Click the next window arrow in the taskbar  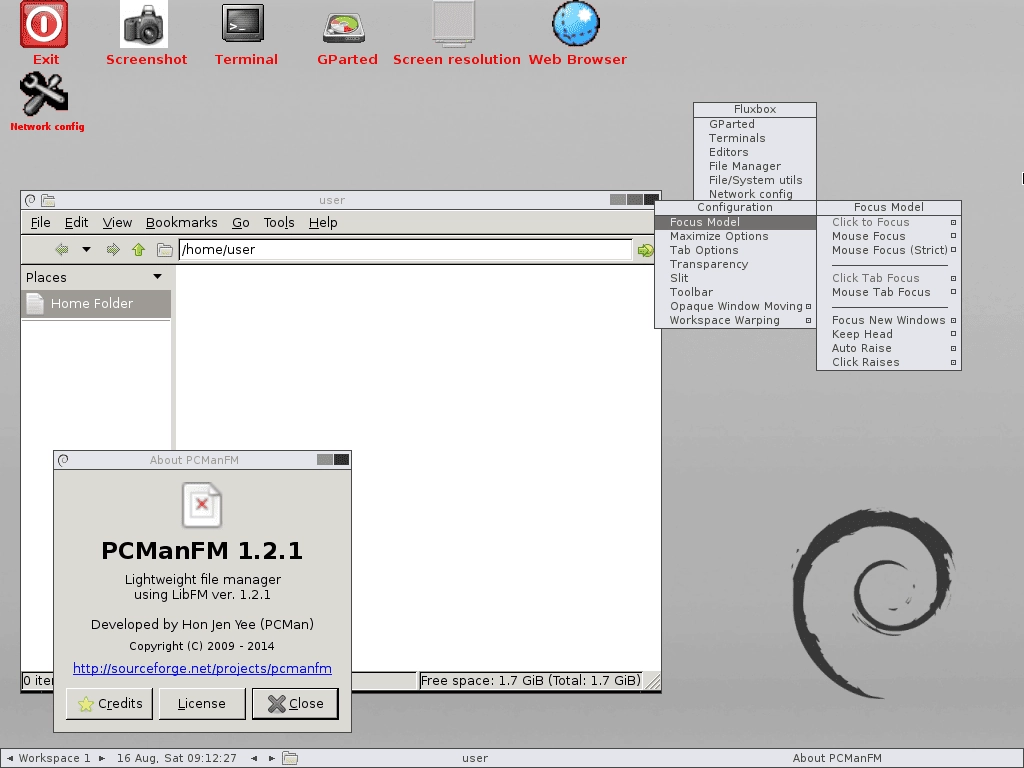click(x=272, y=758)
